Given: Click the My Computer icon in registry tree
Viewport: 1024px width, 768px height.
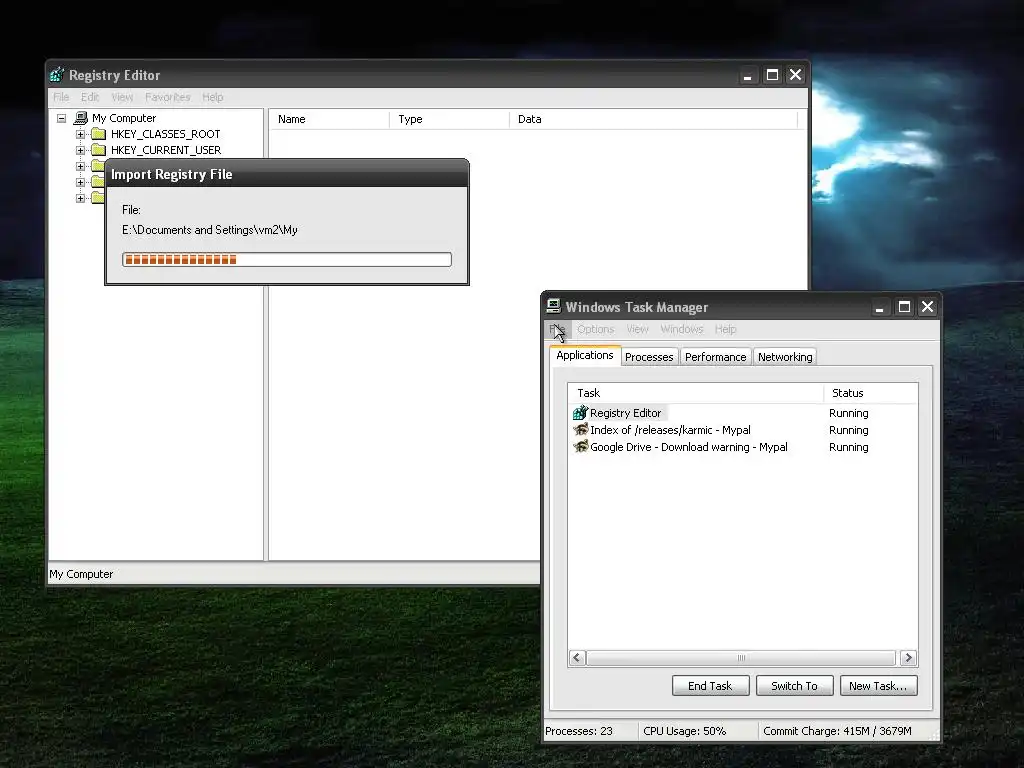Looking at the screenshot, I should [81, 118].
